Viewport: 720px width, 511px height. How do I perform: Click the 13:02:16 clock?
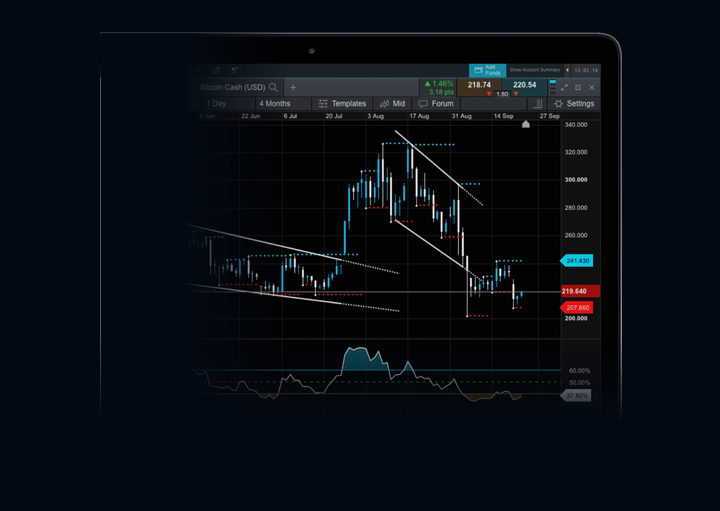[x=586, y=70]
